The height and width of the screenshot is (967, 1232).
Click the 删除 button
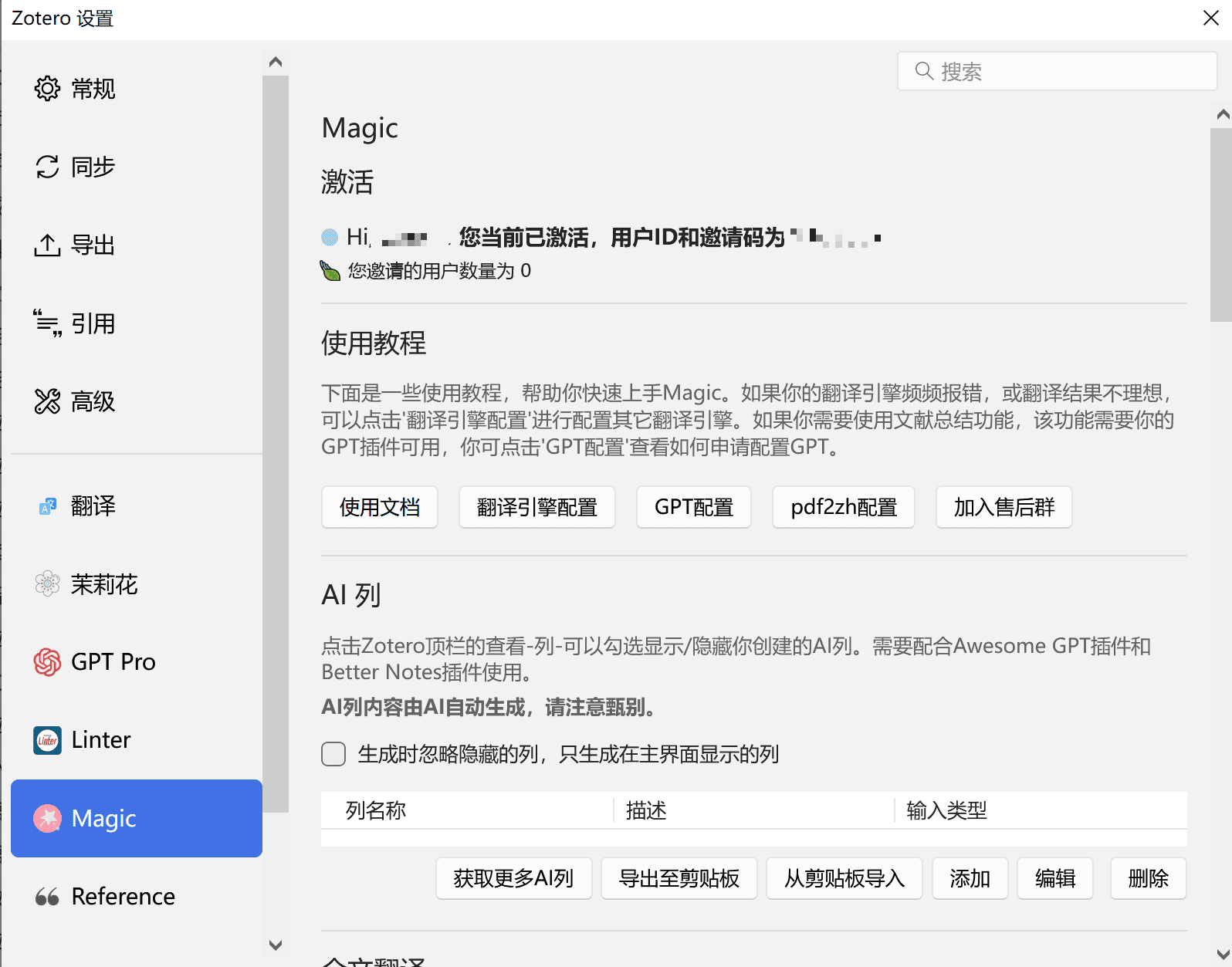[x=1149, y=878]
